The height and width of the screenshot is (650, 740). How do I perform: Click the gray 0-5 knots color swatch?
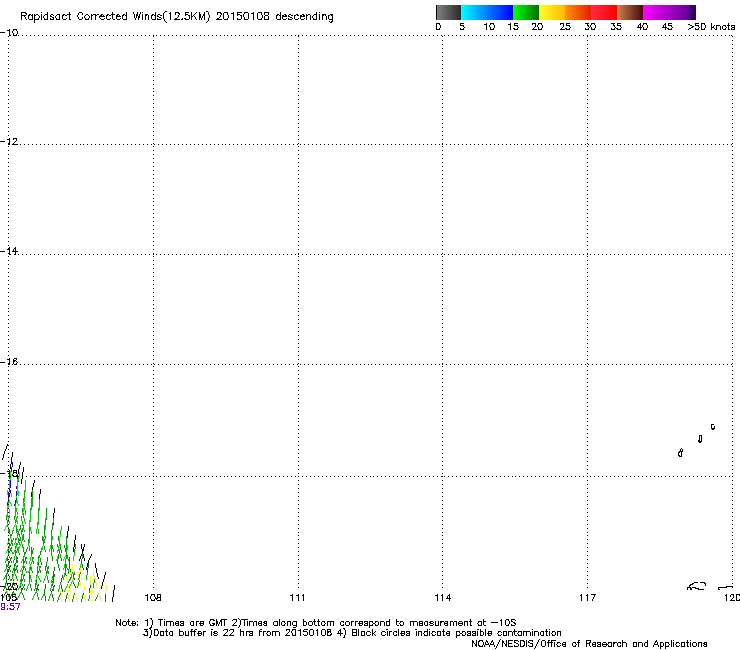click(448, 12)
